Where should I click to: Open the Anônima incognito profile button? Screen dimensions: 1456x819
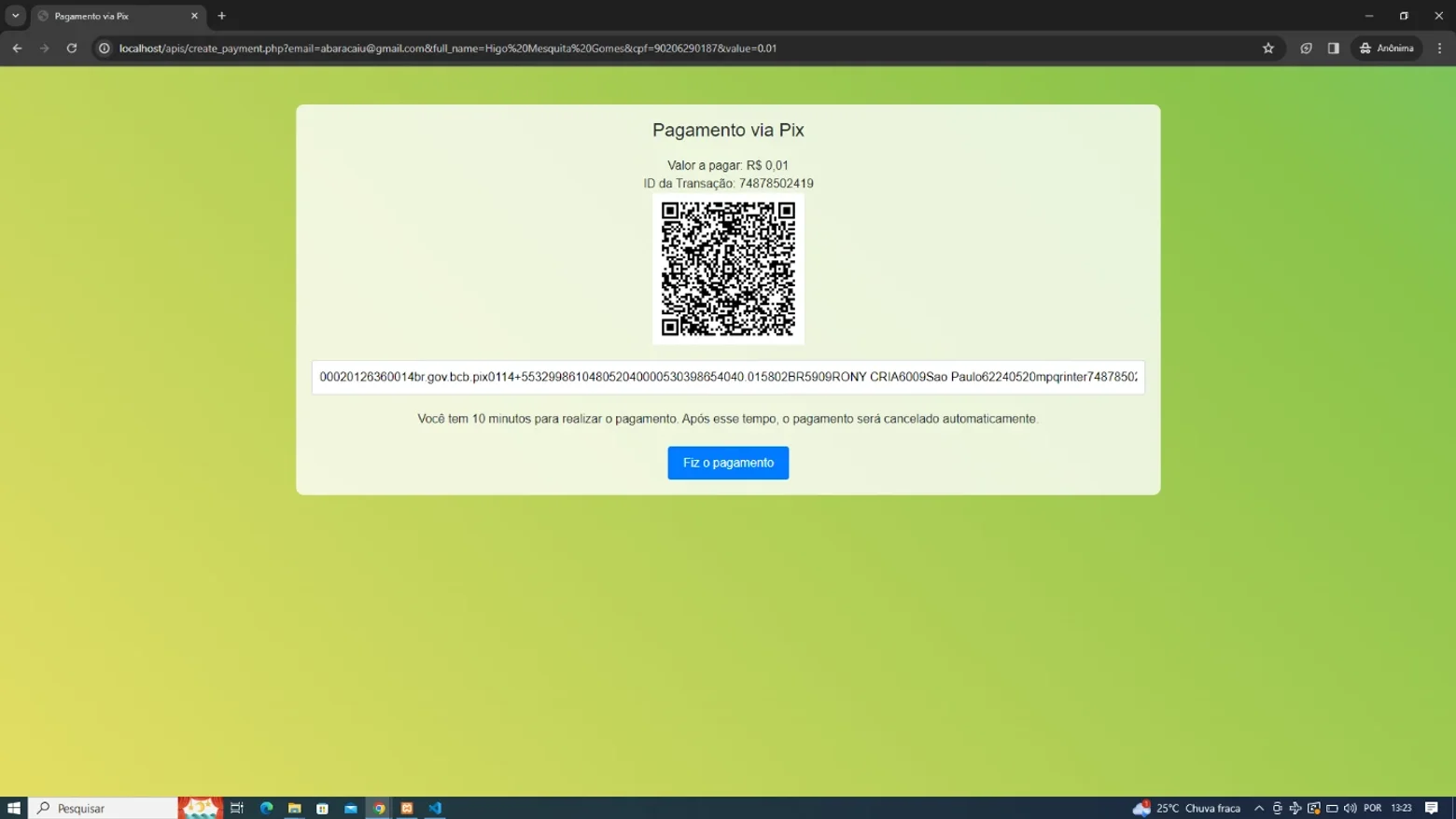[1386, 49]
